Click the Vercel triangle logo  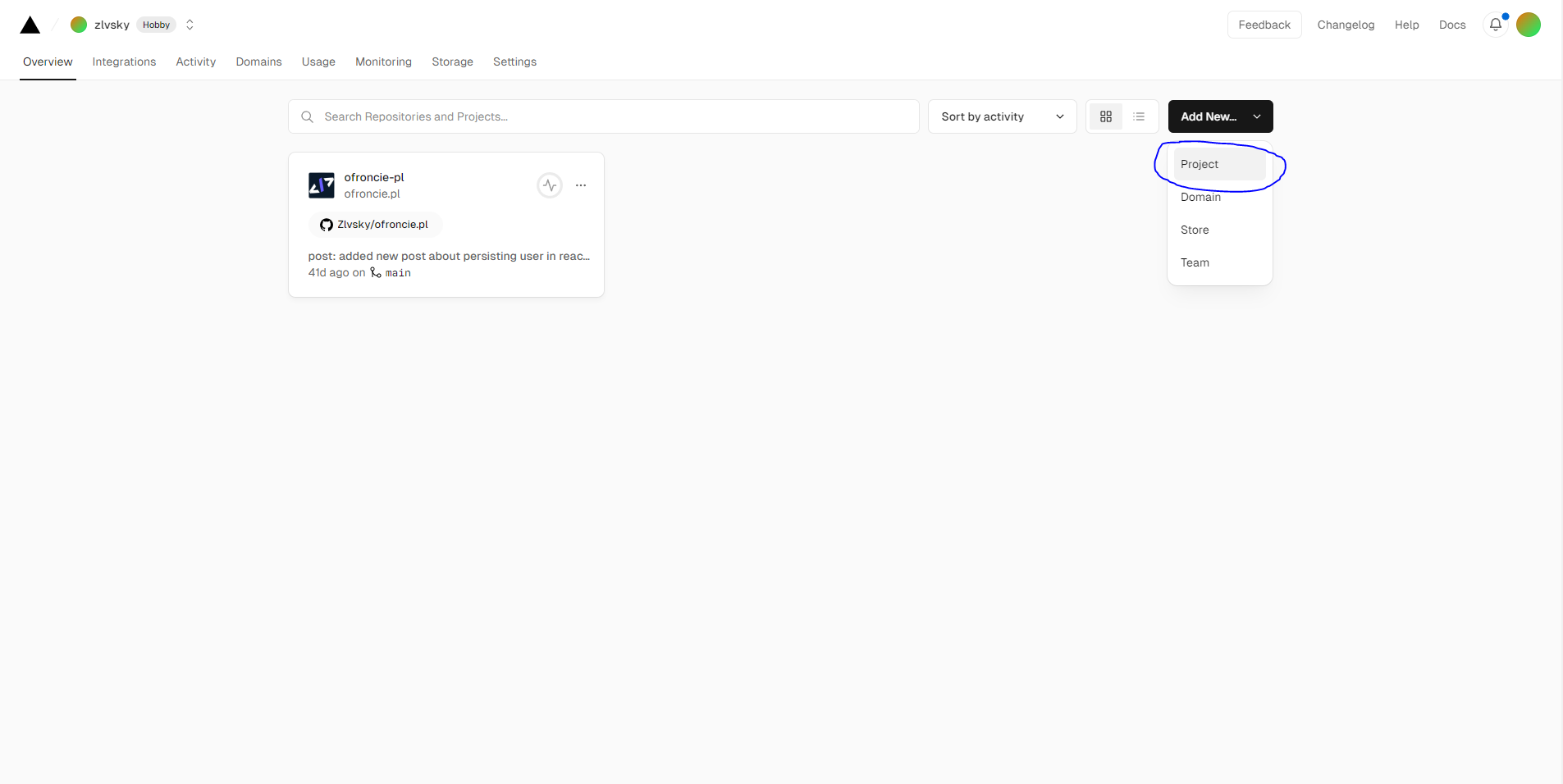click(30, 25)
